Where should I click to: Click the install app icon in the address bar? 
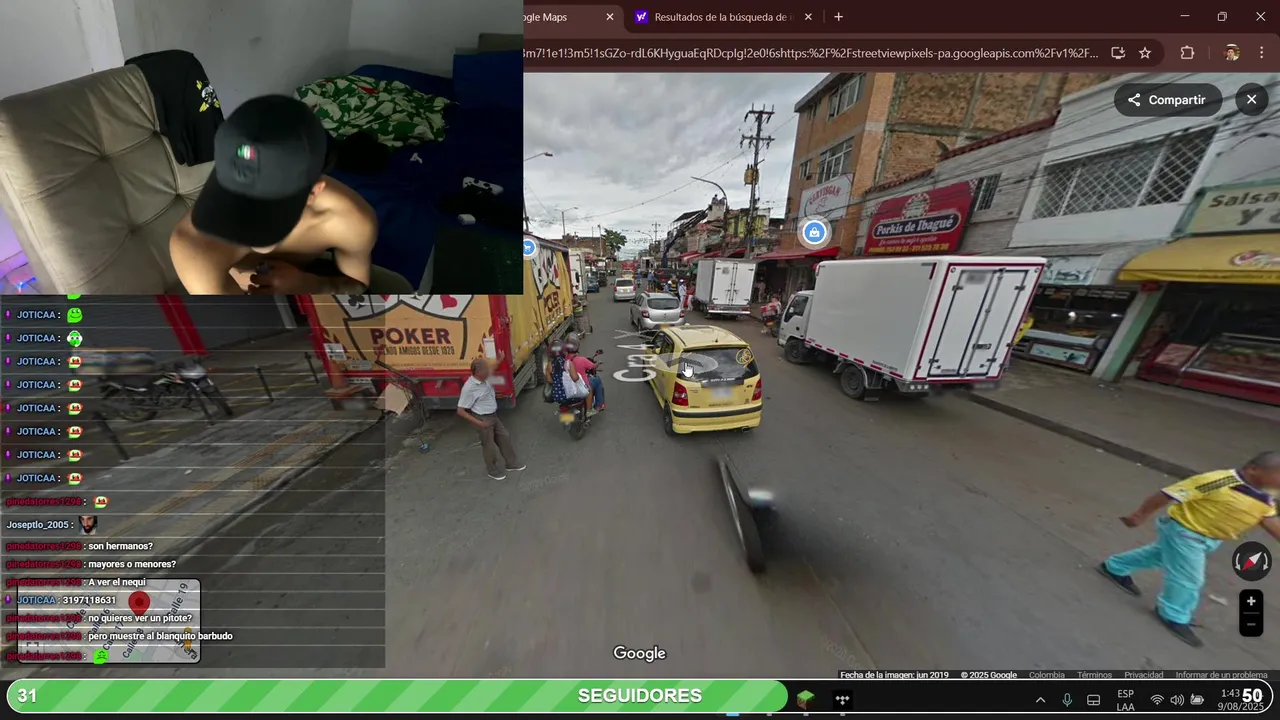[x=1118, y=53]
